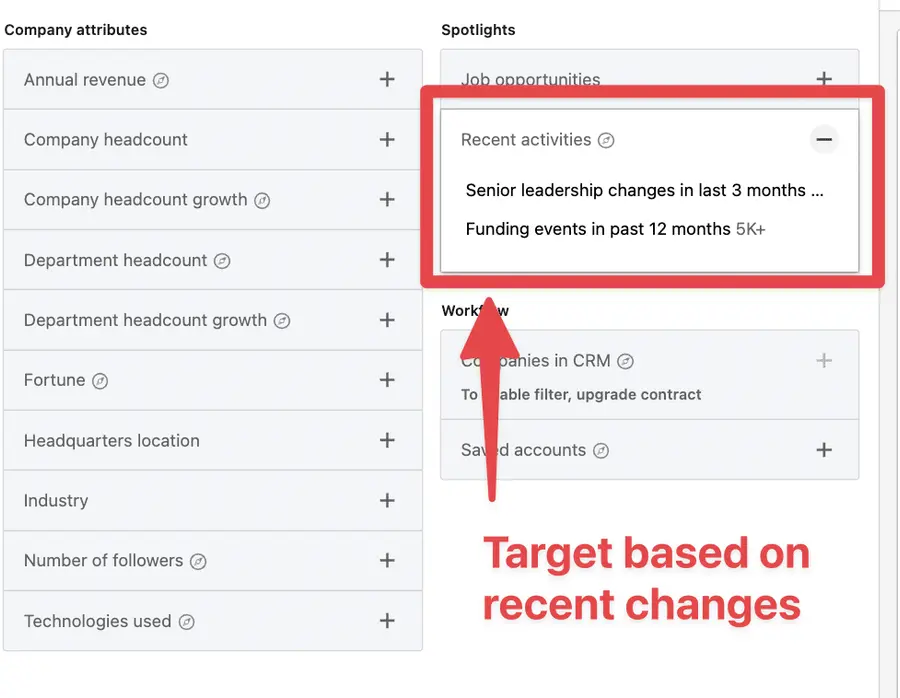Add the Annual revenue filter with plus icon
Image resolution: width=900 pixels, height=698 pixels.
tap(387, 79)
